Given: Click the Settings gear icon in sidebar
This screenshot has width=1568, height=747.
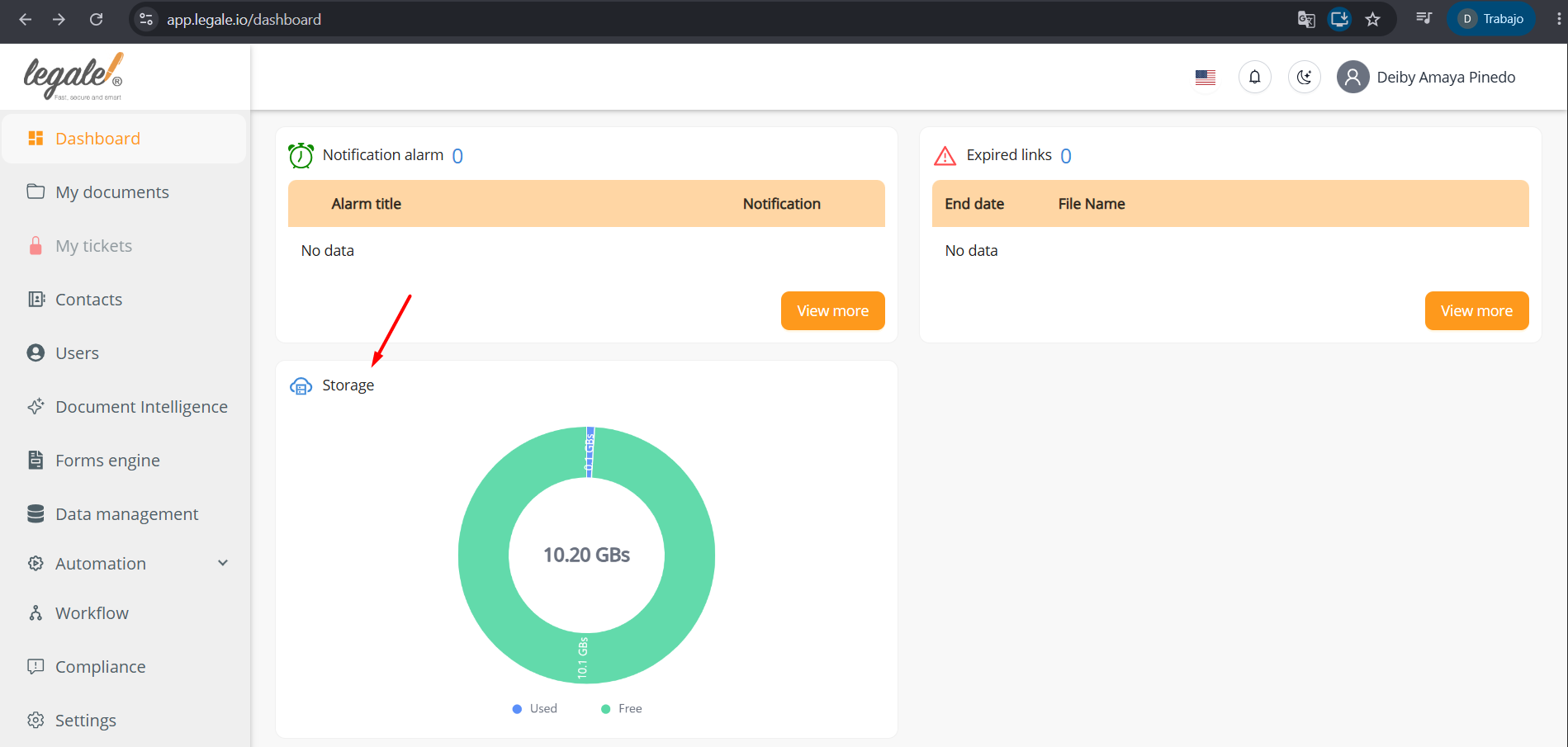Looking at the screenshot, I should [x=36, y=720].
